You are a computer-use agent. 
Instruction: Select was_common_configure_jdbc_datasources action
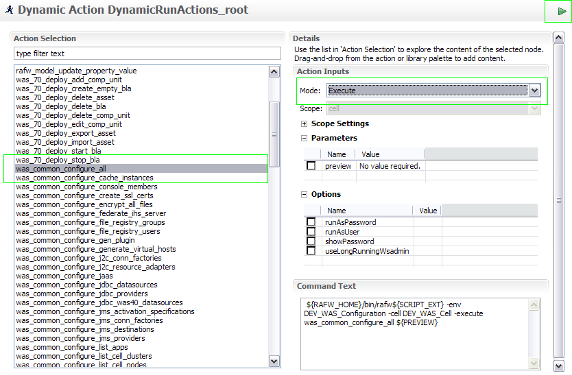(x=86, y=285)
